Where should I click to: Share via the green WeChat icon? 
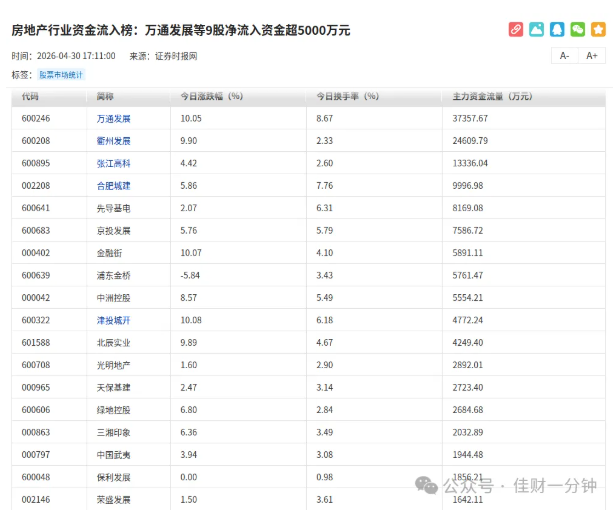(x=577, y=30)
